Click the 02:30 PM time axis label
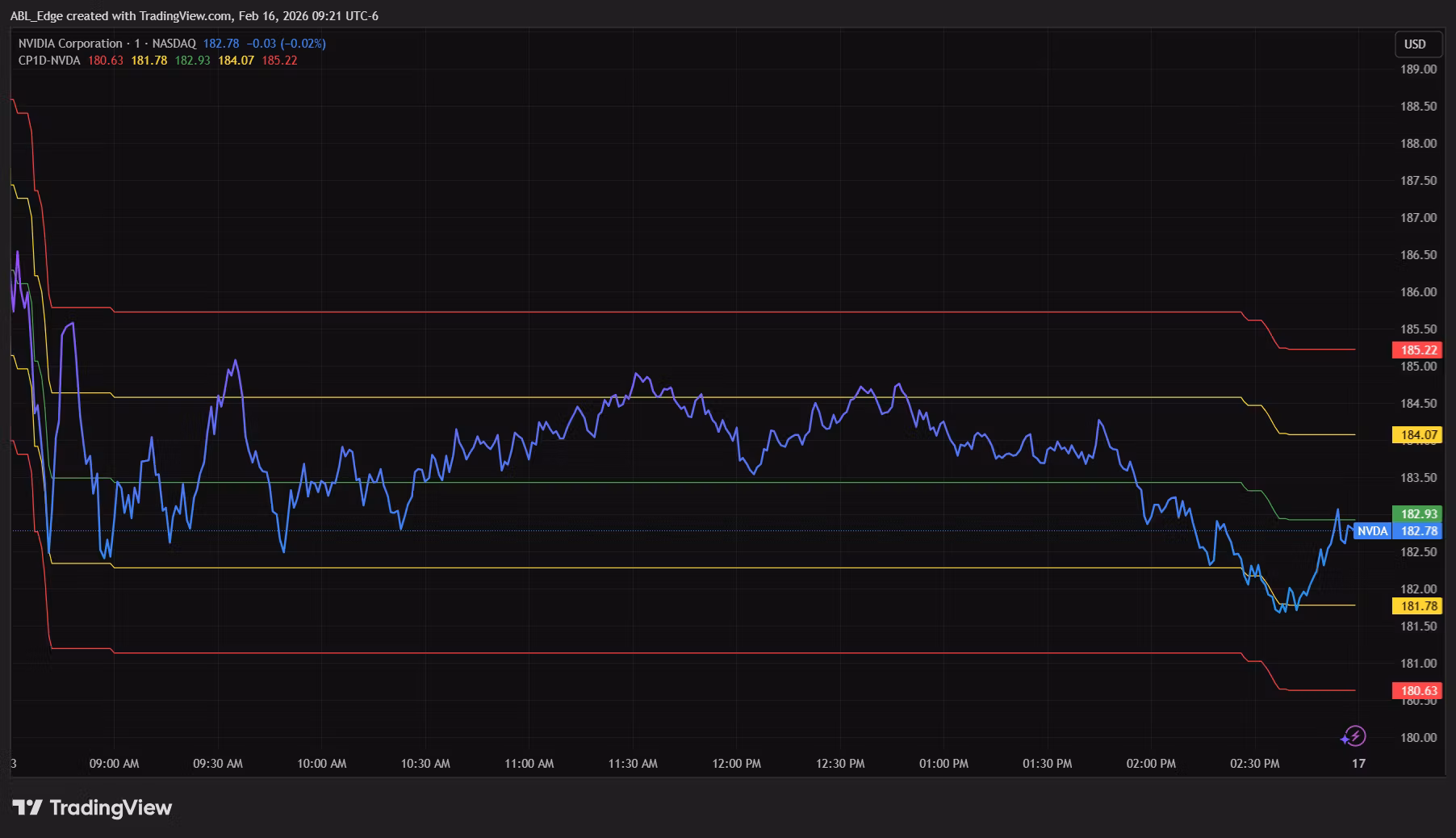1456x838 pixels. point(1254,764)
